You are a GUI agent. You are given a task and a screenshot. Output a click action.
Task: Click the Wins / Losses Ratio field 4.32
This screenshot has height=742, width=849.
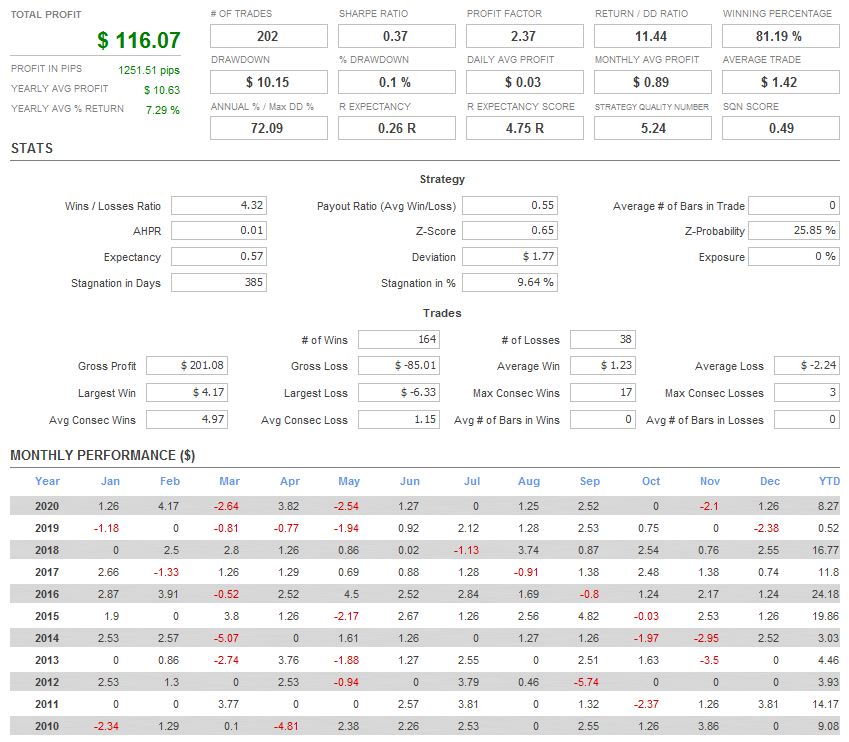pyautogui.click(x=219, y=206)
